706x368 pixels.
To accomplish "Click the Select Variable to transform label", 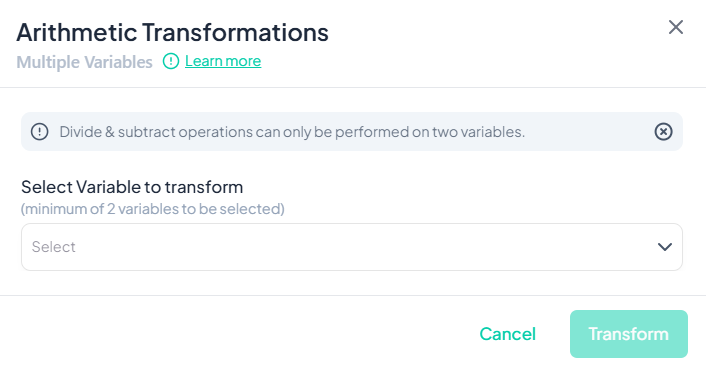I will [132, 187].
